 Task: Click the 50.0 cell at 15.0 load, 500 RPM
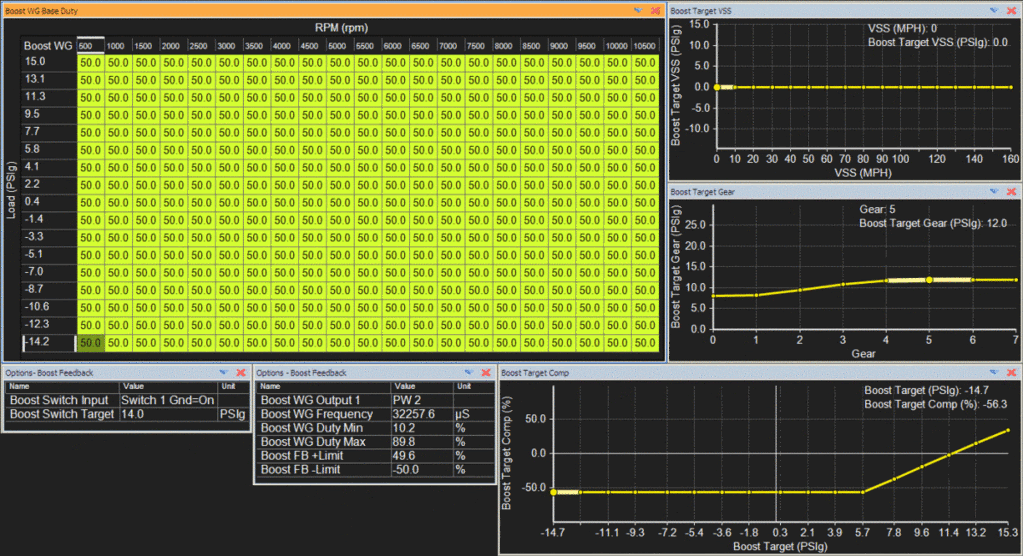pos(91,63)
